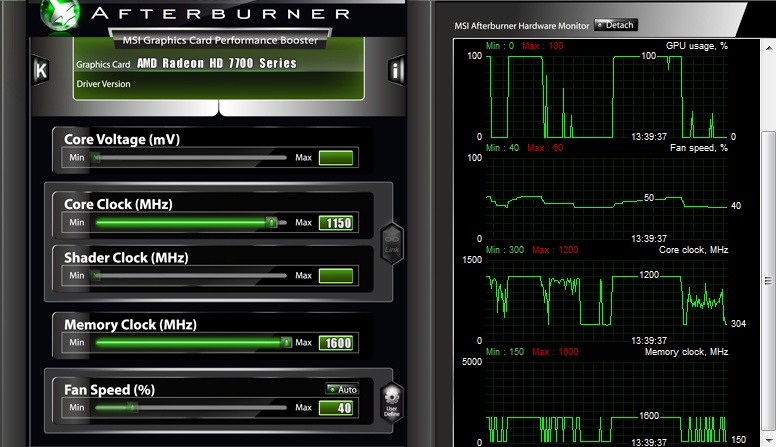Click the empty Core Voltage value field
The image size is (776, 447).
[x=336, y=158]
